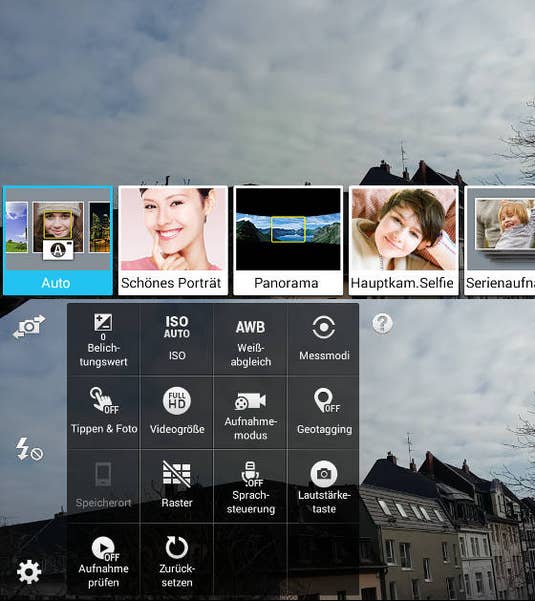Toggle Geotagging location tagging

click(324, 413)
